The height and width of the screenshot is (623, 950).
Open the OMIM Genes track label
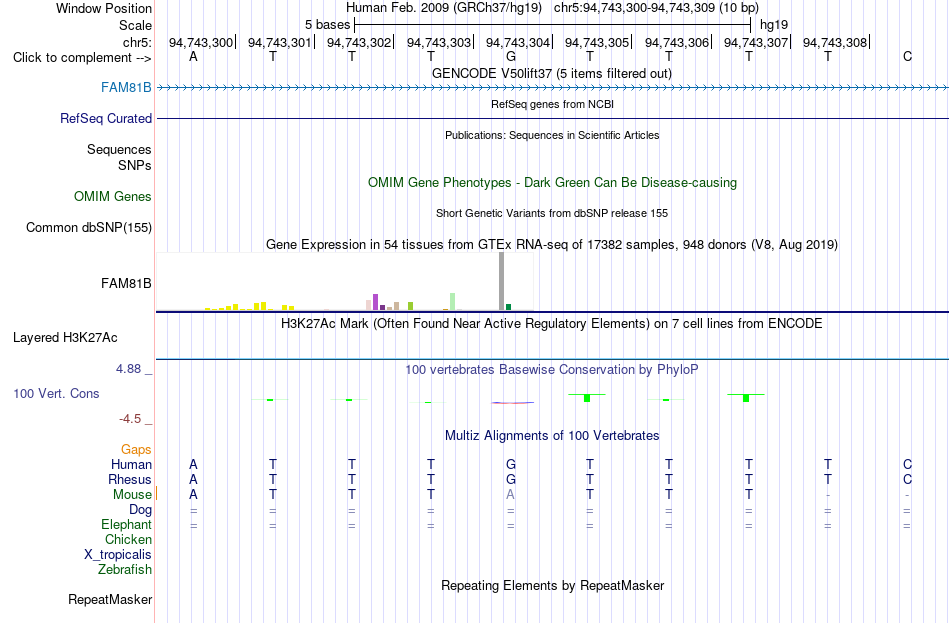(112, 196)
